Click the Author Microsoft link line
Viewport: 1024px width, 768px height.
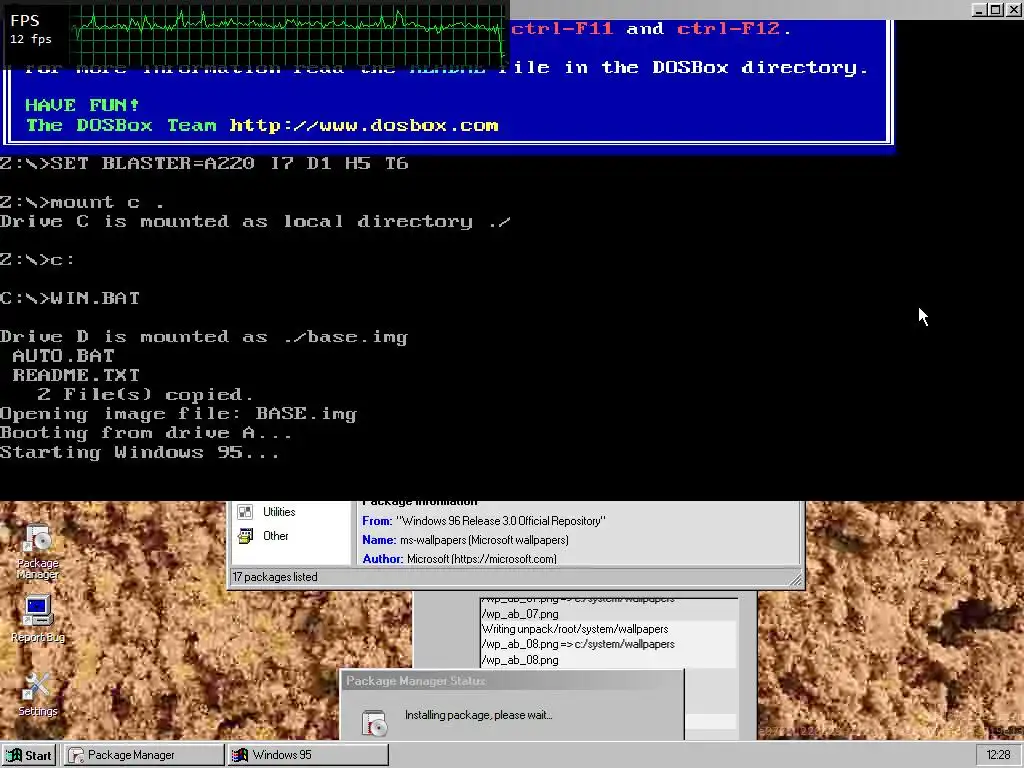[459, 559]
